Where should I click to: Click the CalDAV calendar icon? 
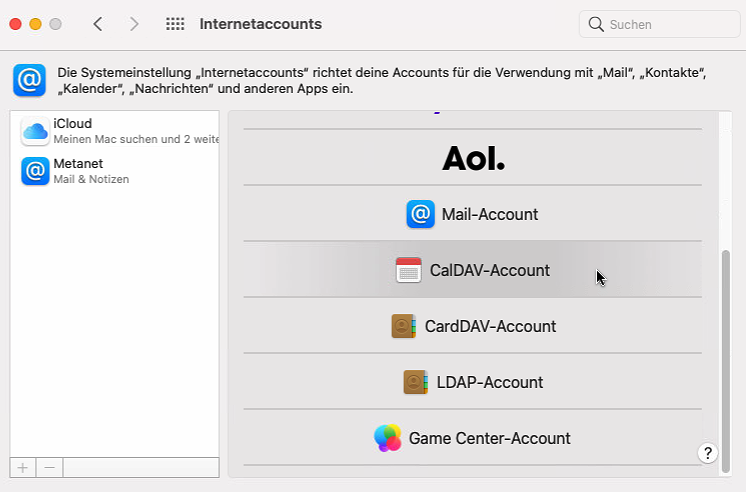click(408, 270)
